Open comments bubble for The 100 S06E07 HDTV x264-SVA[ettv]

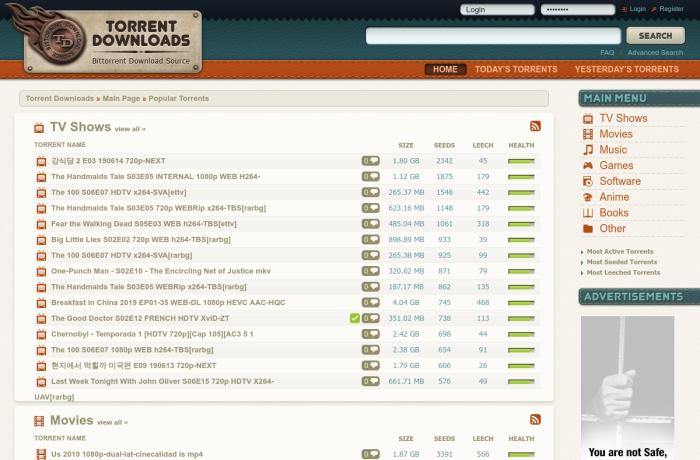click(371, 192)
